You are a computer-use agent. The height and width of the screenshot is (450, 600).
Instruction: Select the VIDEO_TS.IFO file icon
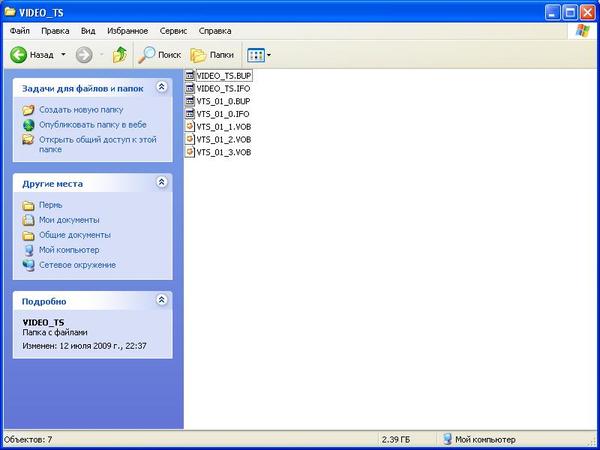tap(190, 88)
